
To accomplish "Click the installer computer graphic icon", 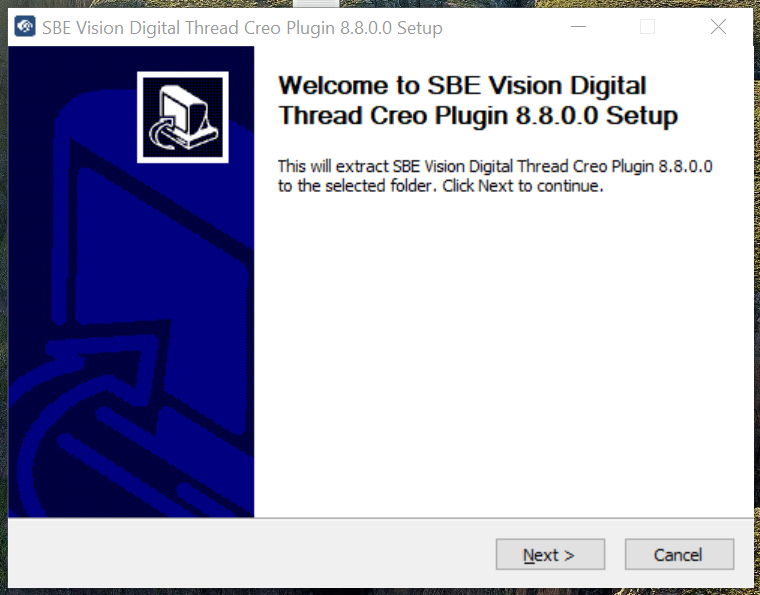I will pos(183,117).
